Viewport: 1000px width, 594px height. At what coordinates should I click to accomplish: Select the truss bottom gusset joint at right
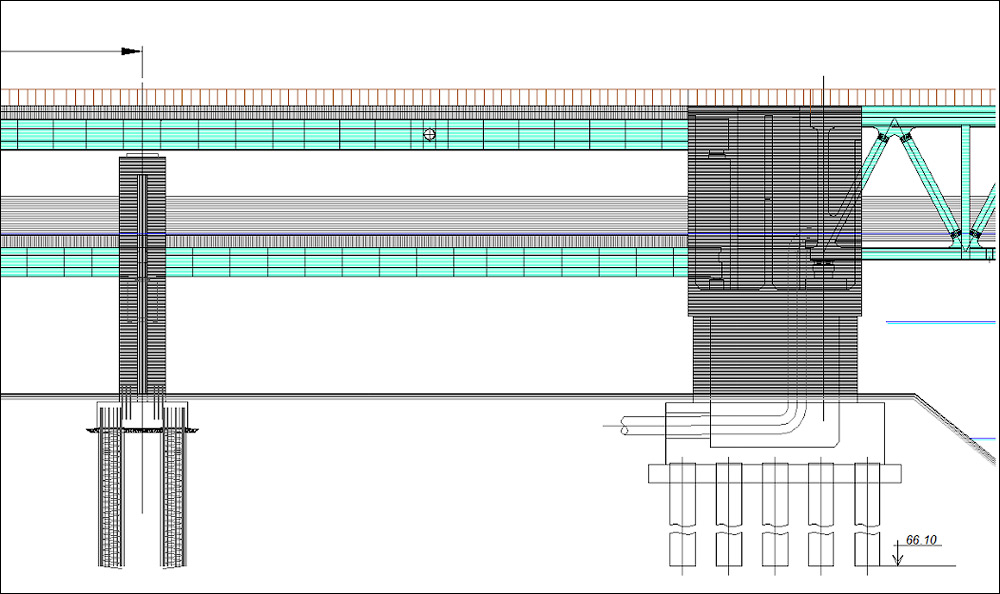(961, 237)
